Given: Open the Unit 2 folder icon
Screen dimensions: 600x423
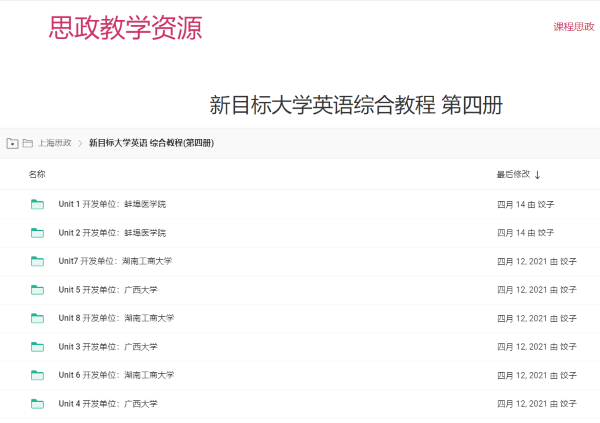Looking at the screenshot, I should [37, 233].
